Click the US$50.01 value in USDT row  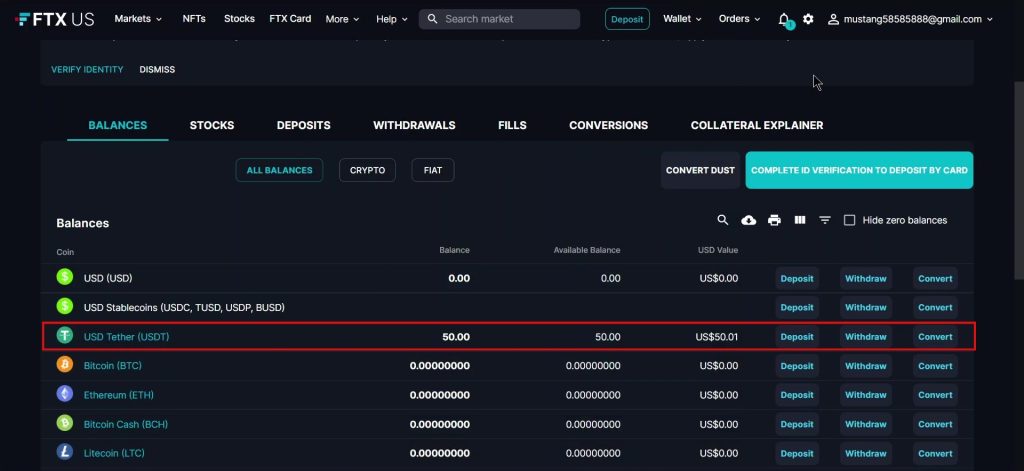pos(716,337)
